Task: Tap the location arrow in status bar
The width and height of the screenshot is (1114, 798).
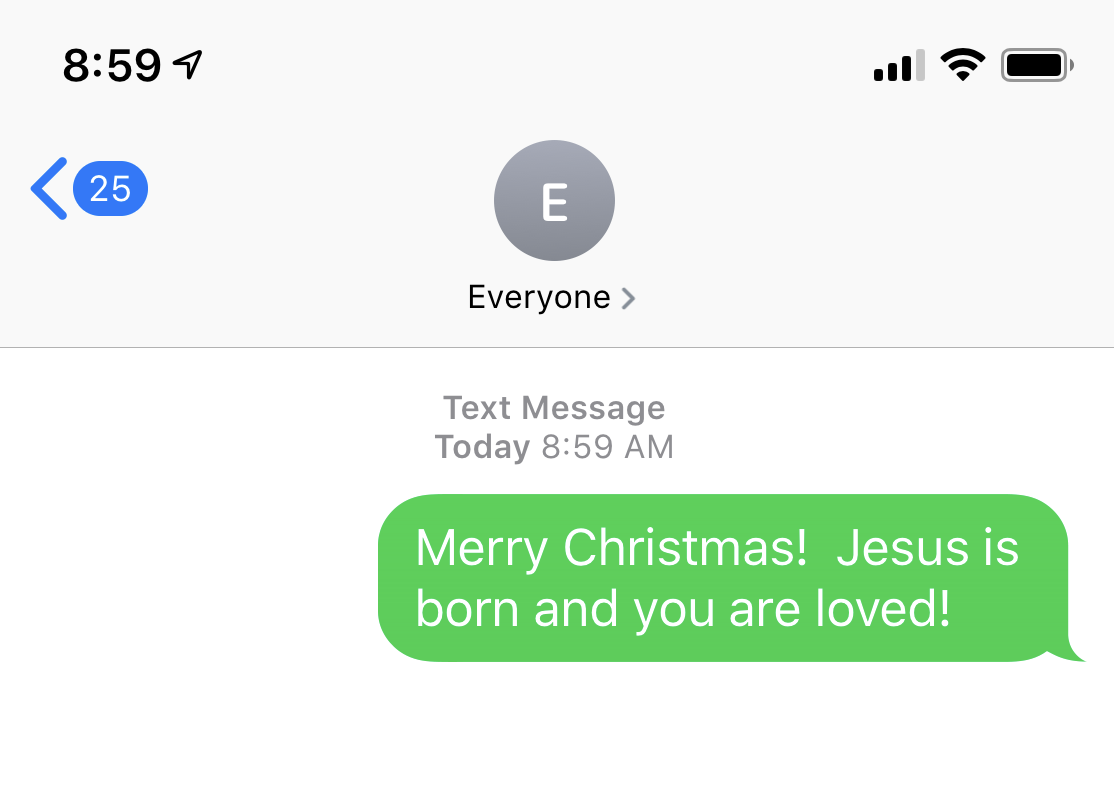Action: 187,66
